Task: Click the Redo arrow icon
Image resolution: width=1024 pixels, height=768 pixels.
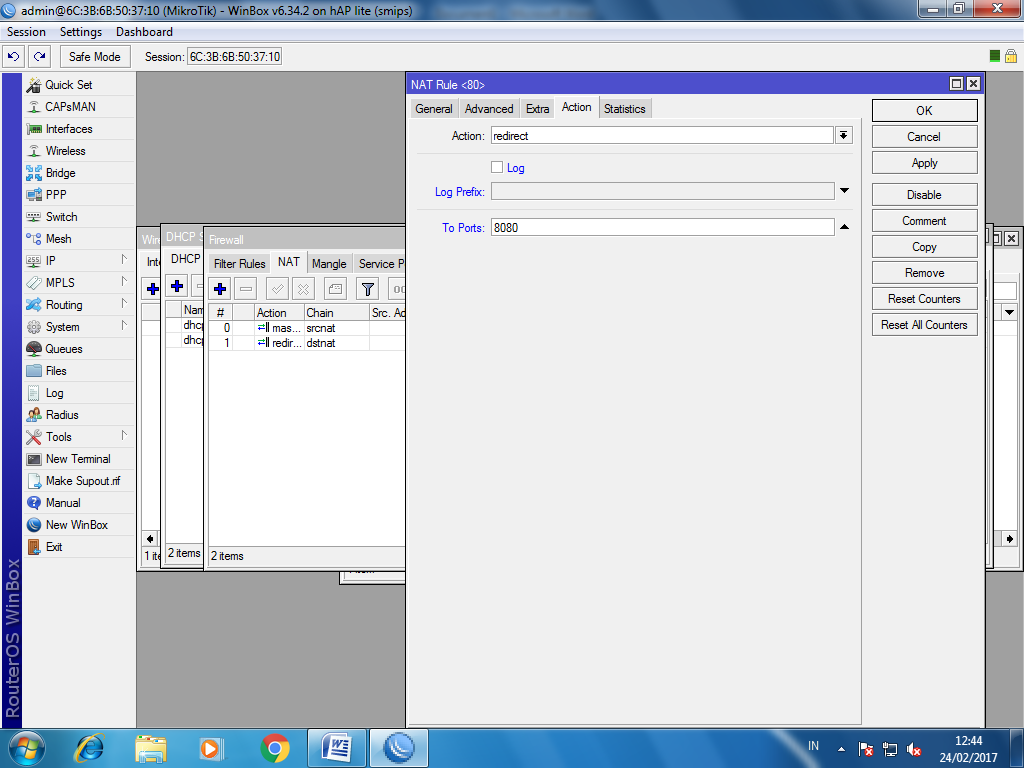Action: coord(40,57)
